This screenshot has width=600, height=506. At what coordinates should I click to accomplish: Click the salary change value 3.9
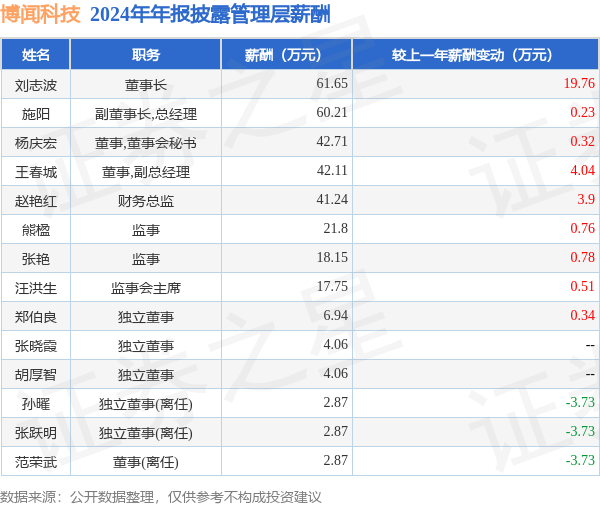point(586,200)
